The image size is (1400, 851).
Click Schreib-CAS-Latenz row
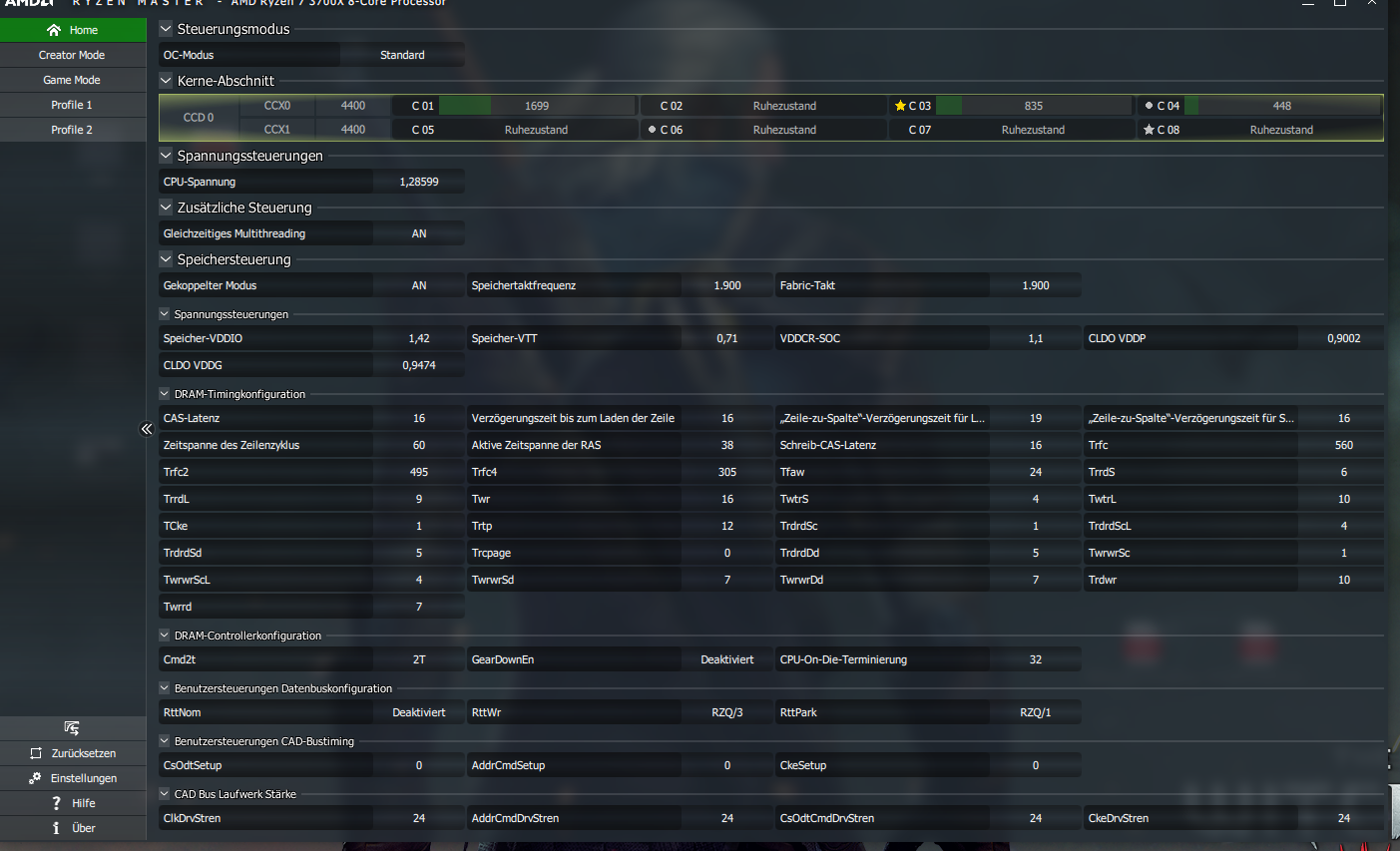pyautogui.click(x=929, y=445)
